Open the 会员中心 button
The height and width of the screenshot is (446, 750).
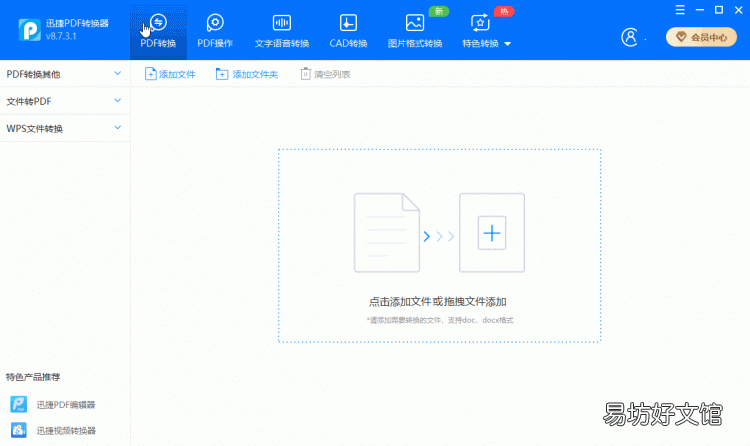(x=701, y=37)
